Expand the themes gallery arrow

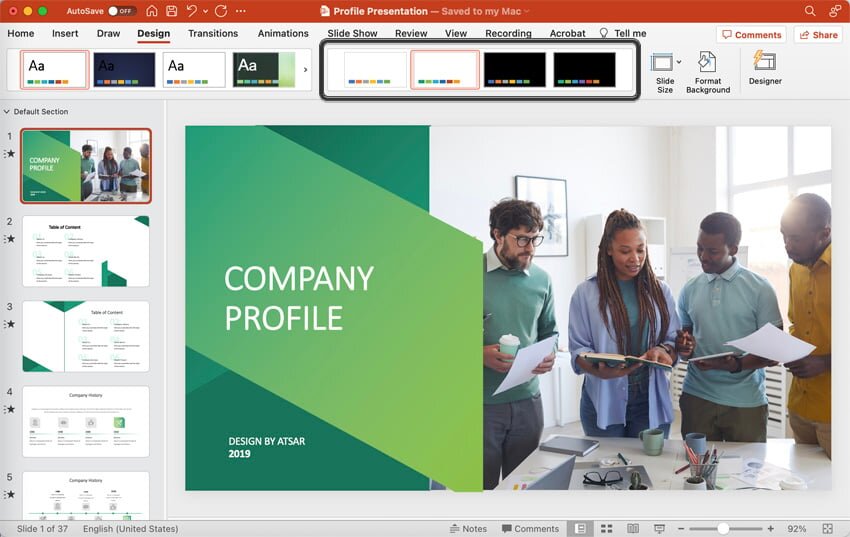tap(305, 70)
